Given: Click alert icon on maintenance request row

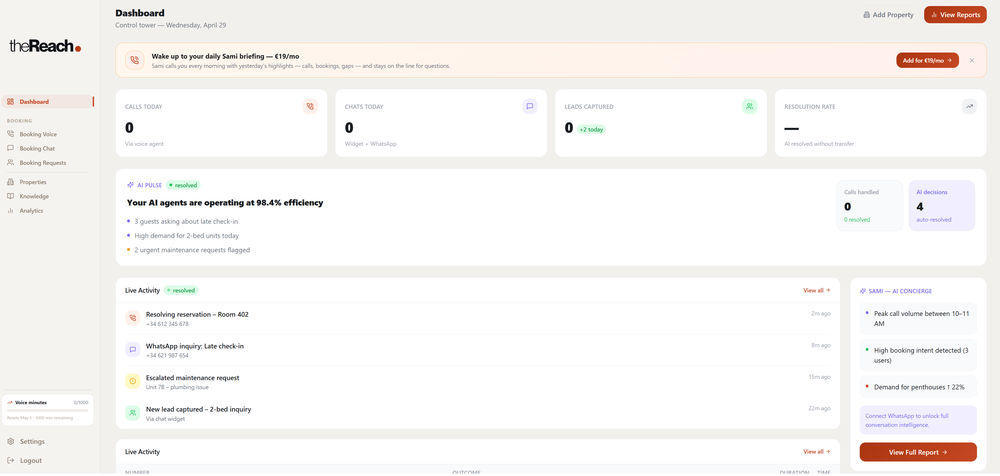Looking at the screenshot, I should click(x=133, y=381).
